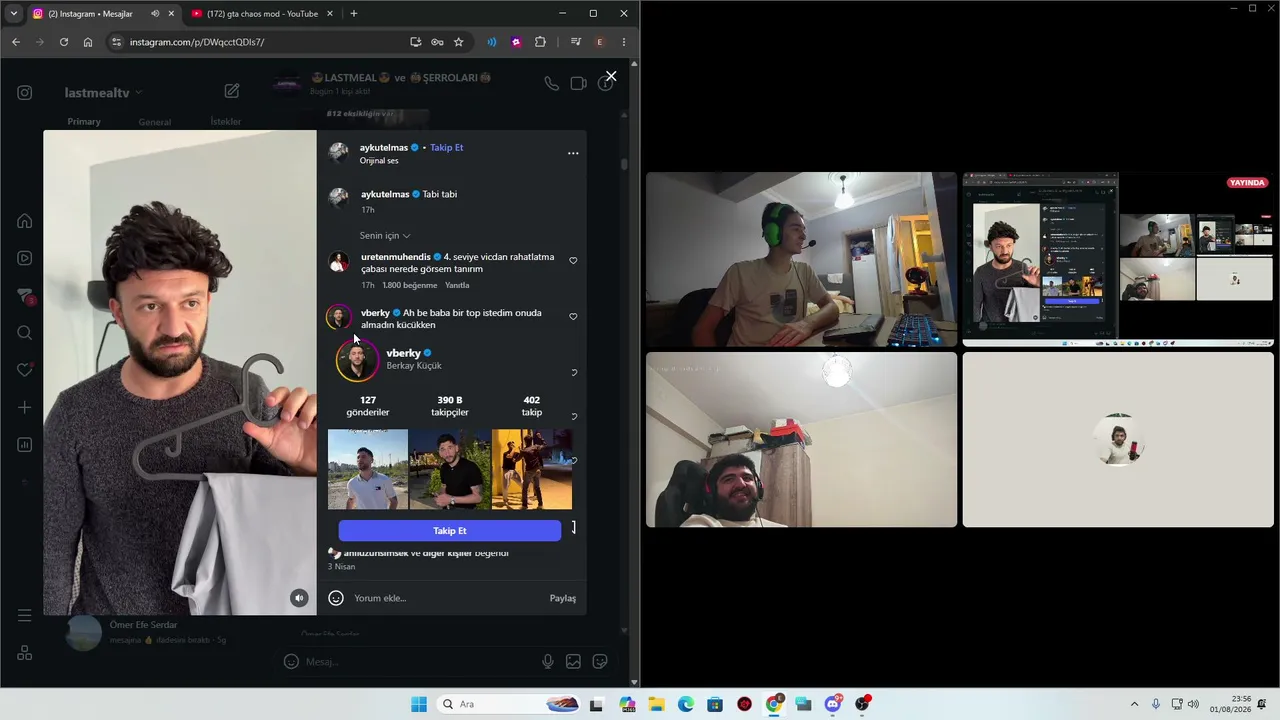The image size is (1280, 720).
Task: Create a new post with plus icon
Action: click(x=25, y=407)
